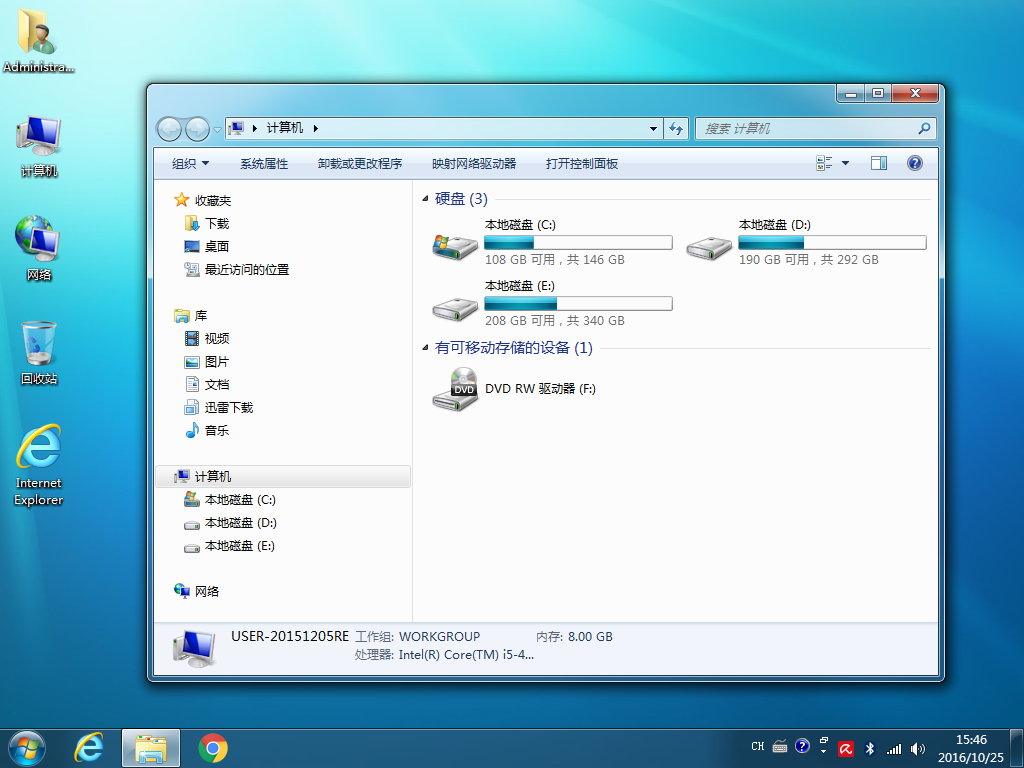Select the 本地磁盘 (E:) drive icon

click(x=455, y=308)
